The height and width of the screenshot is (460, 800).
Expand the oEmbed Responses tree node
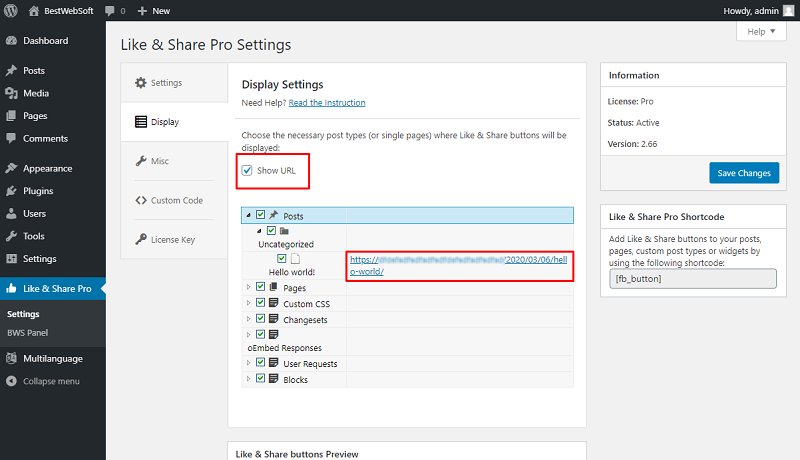(x=248, y=335)
